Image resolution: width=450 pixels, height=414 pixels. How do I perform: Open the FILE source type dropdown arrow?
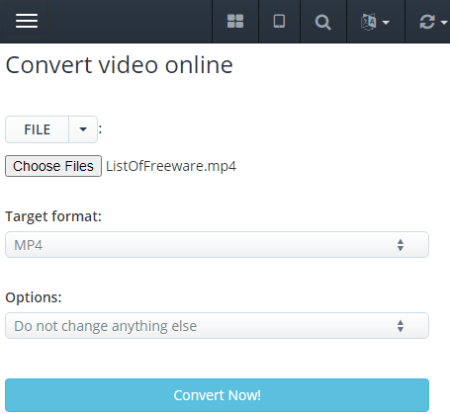(83, 129)
